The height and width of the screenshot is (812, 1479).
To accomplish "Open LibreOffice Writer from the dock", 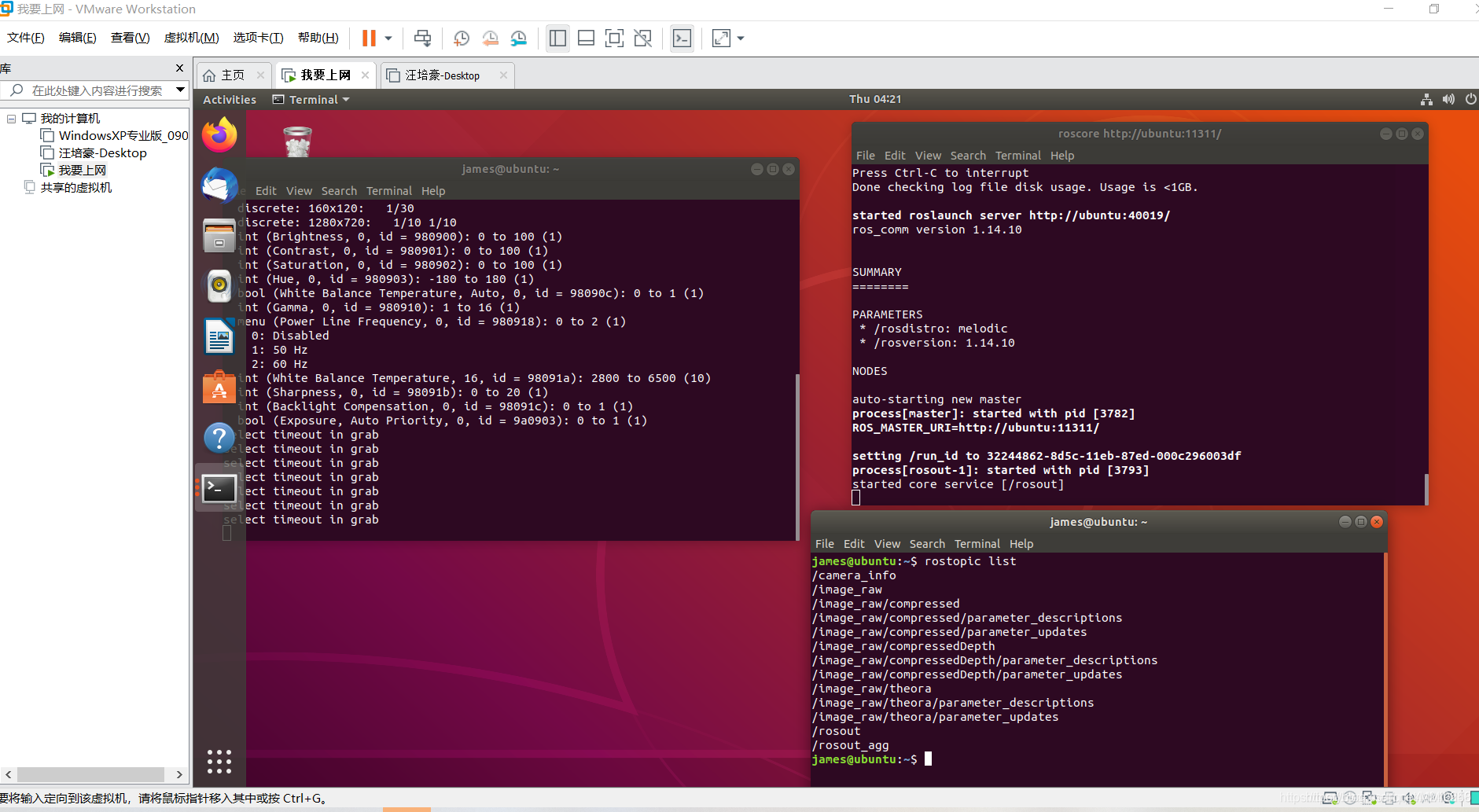I will point(219,336).
